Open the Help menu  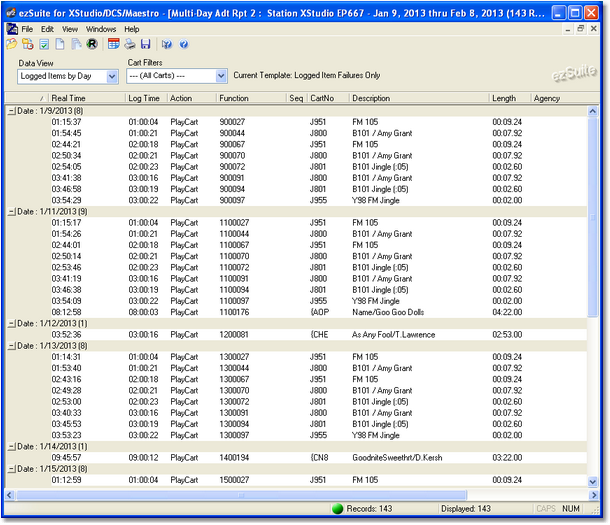(x=132, y=29)
